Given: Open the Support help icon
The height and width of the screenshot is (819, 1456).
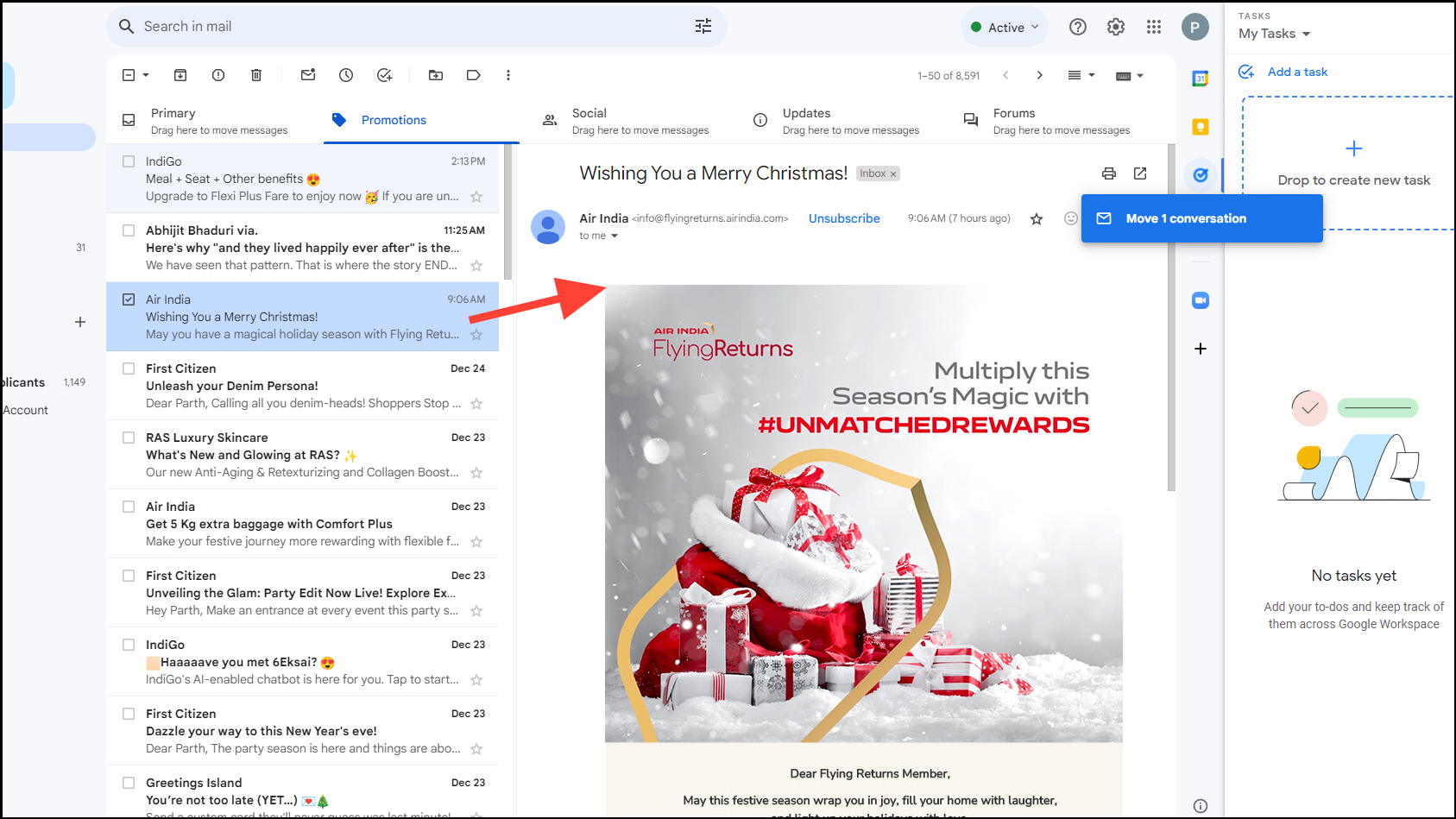Looking at the screenshot, I should point(1078,27).
